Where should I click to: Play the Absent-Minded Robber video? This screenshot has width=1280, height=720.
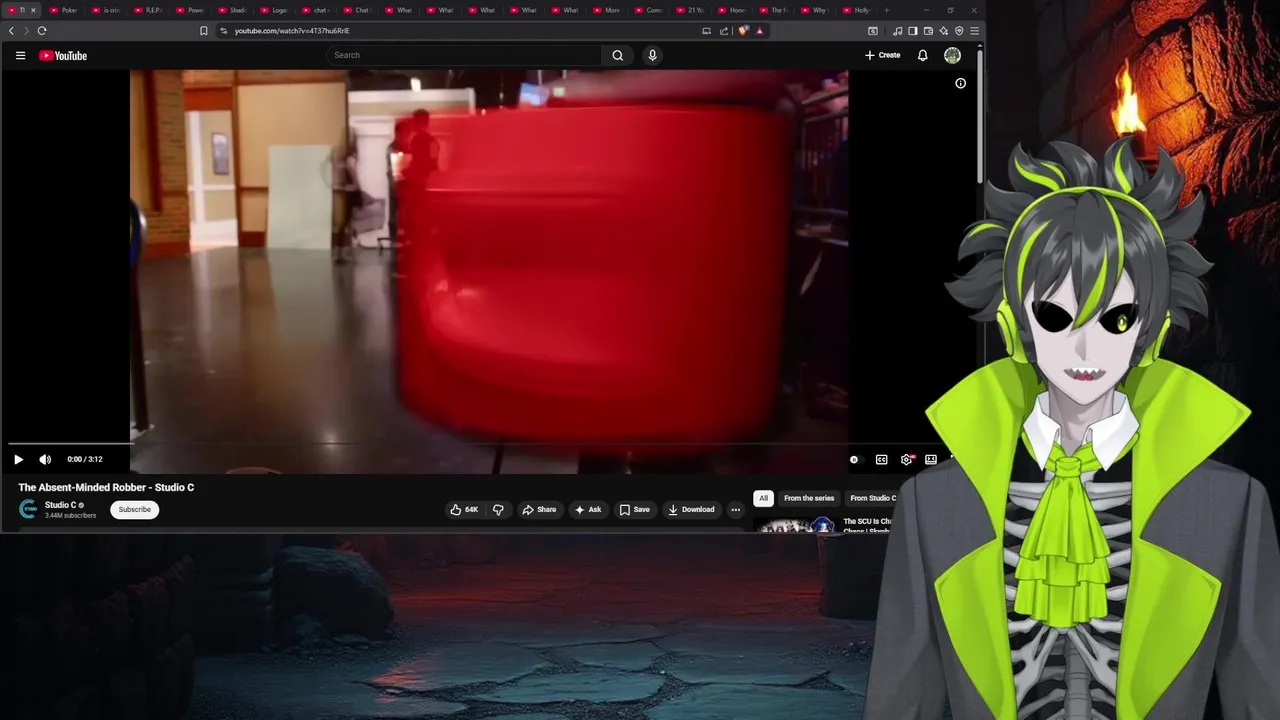(18, 459)
